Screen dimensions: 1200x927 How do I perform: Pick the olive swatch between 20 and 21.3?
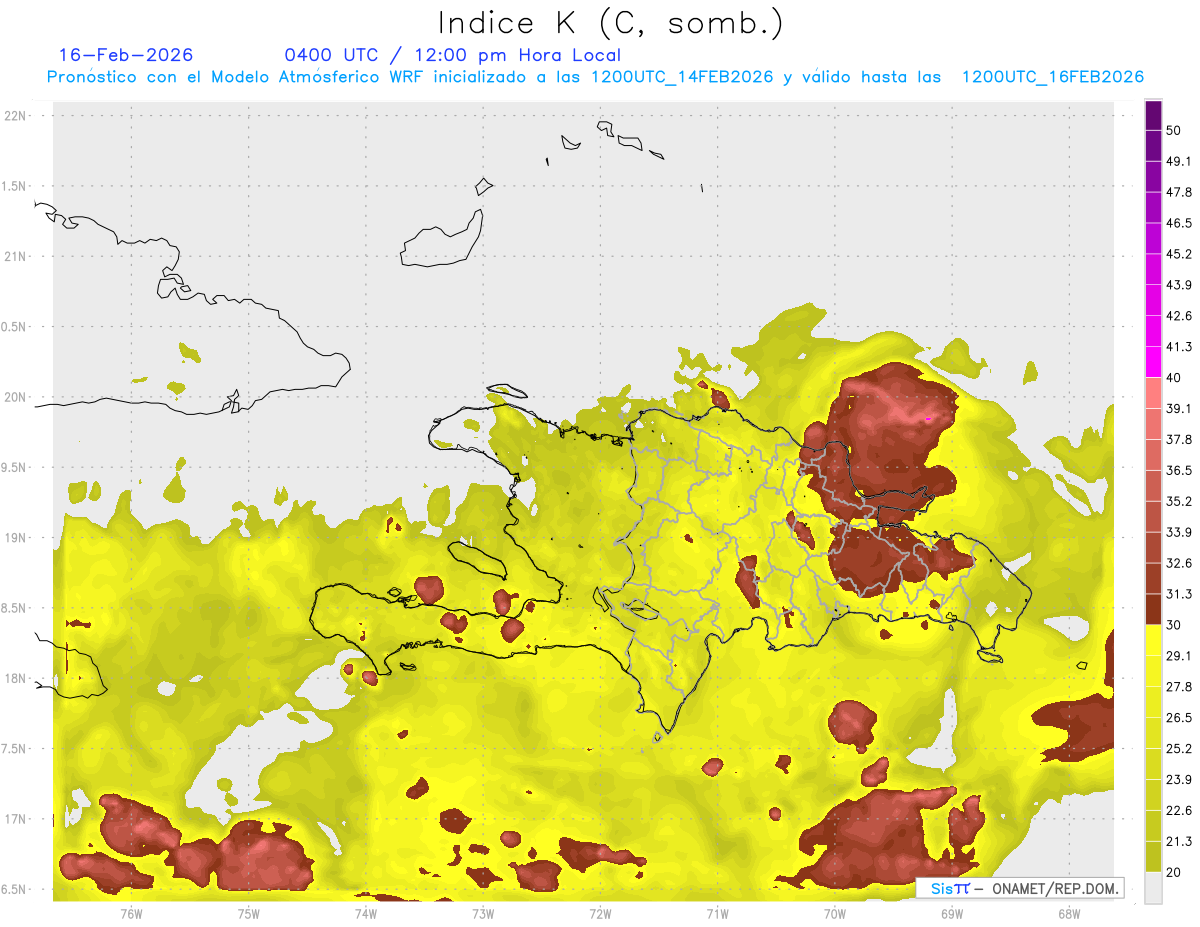click(1153, 857)
